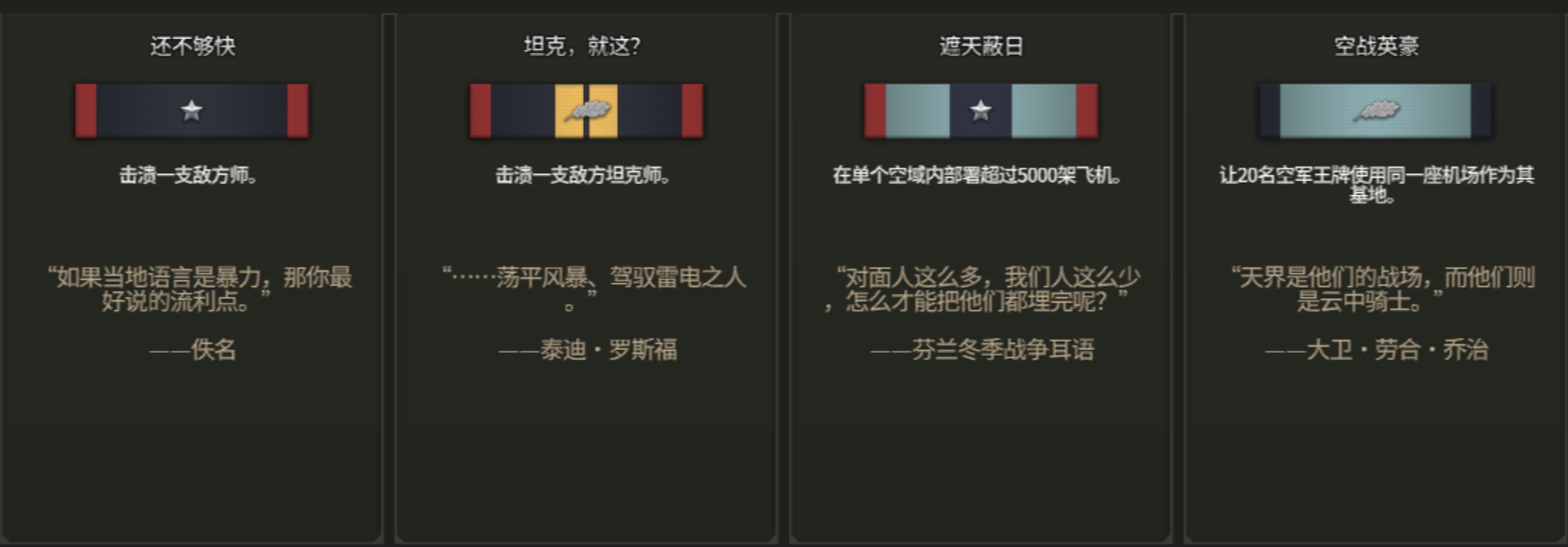
Task: Select the quote starting with 天界是他们的战场
Action: click(1382, 289)
